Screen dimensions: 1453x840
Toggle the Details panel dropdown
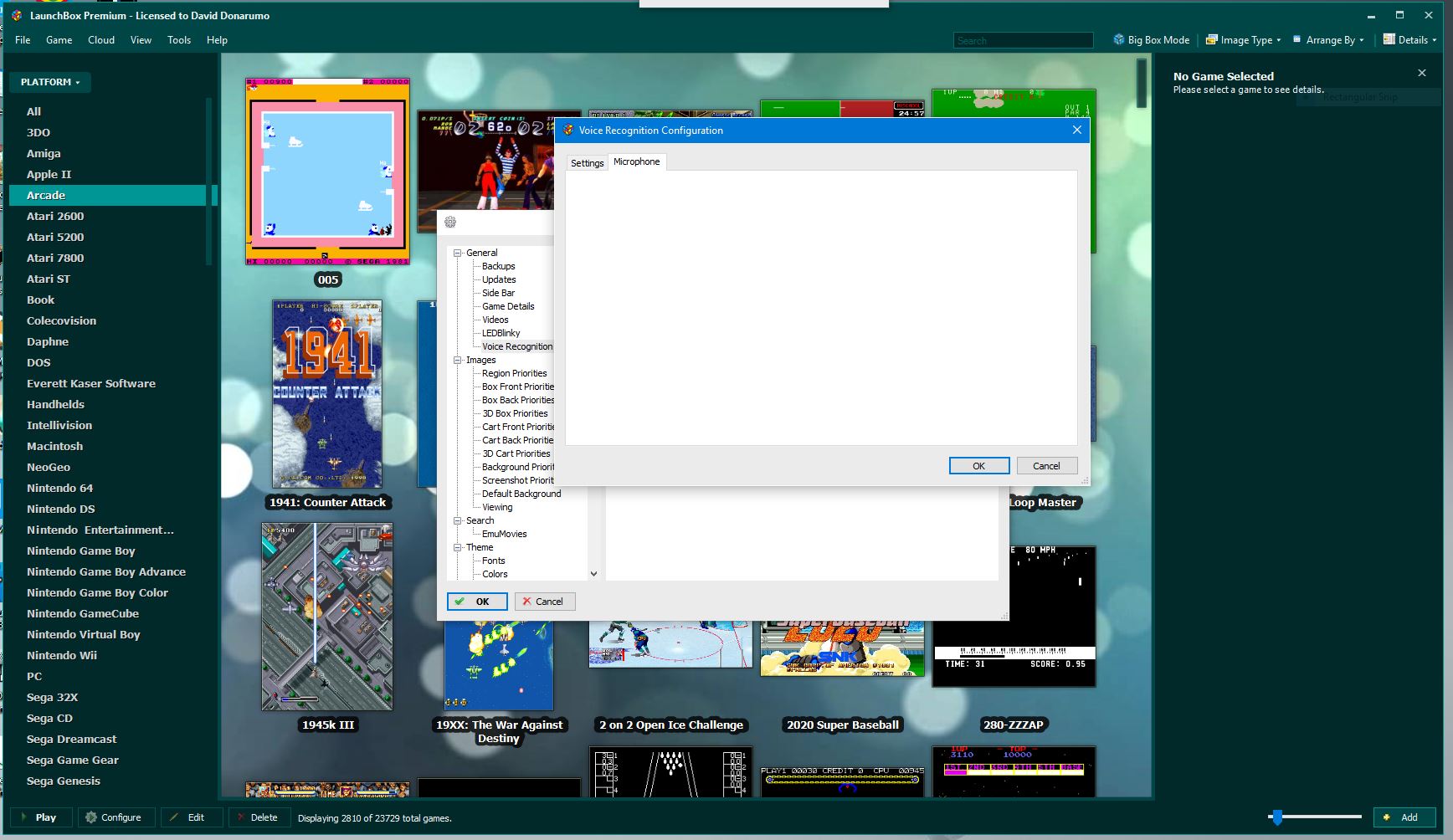(1409, 40)
